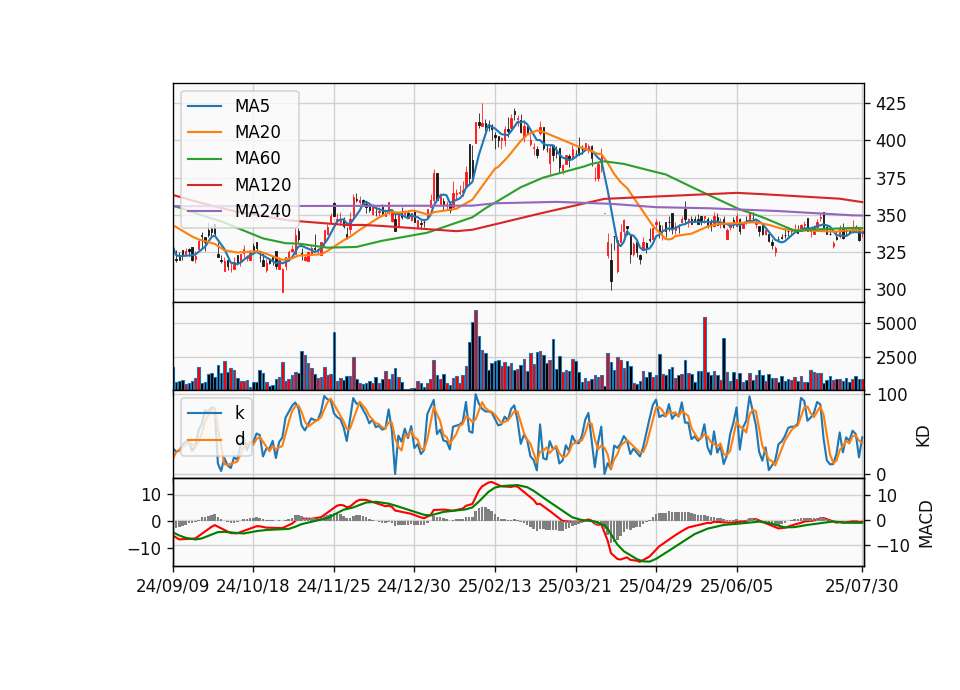Click the MA20 legend label
Screen dimensions: 960x690
257,132
